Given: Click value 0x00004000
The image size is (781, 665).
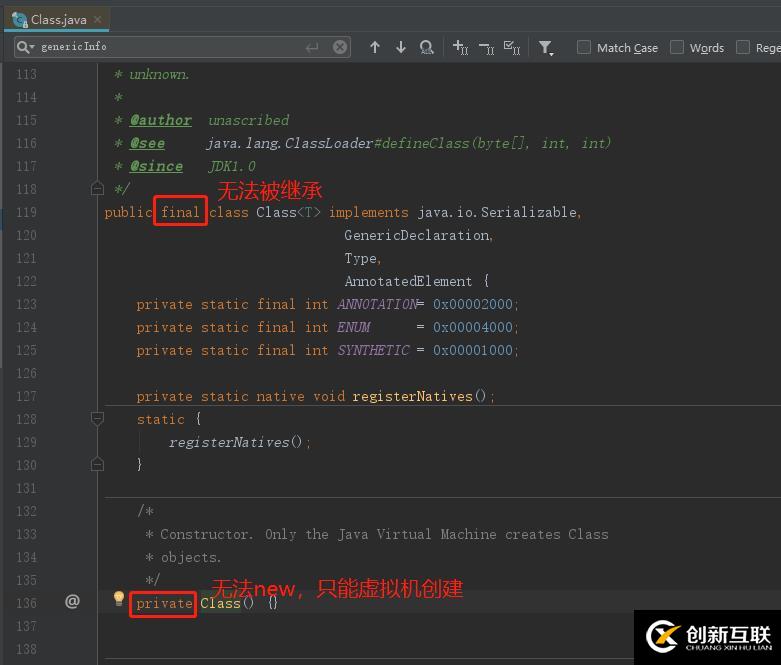Looking at the screenshot, I should coord(473,327).
